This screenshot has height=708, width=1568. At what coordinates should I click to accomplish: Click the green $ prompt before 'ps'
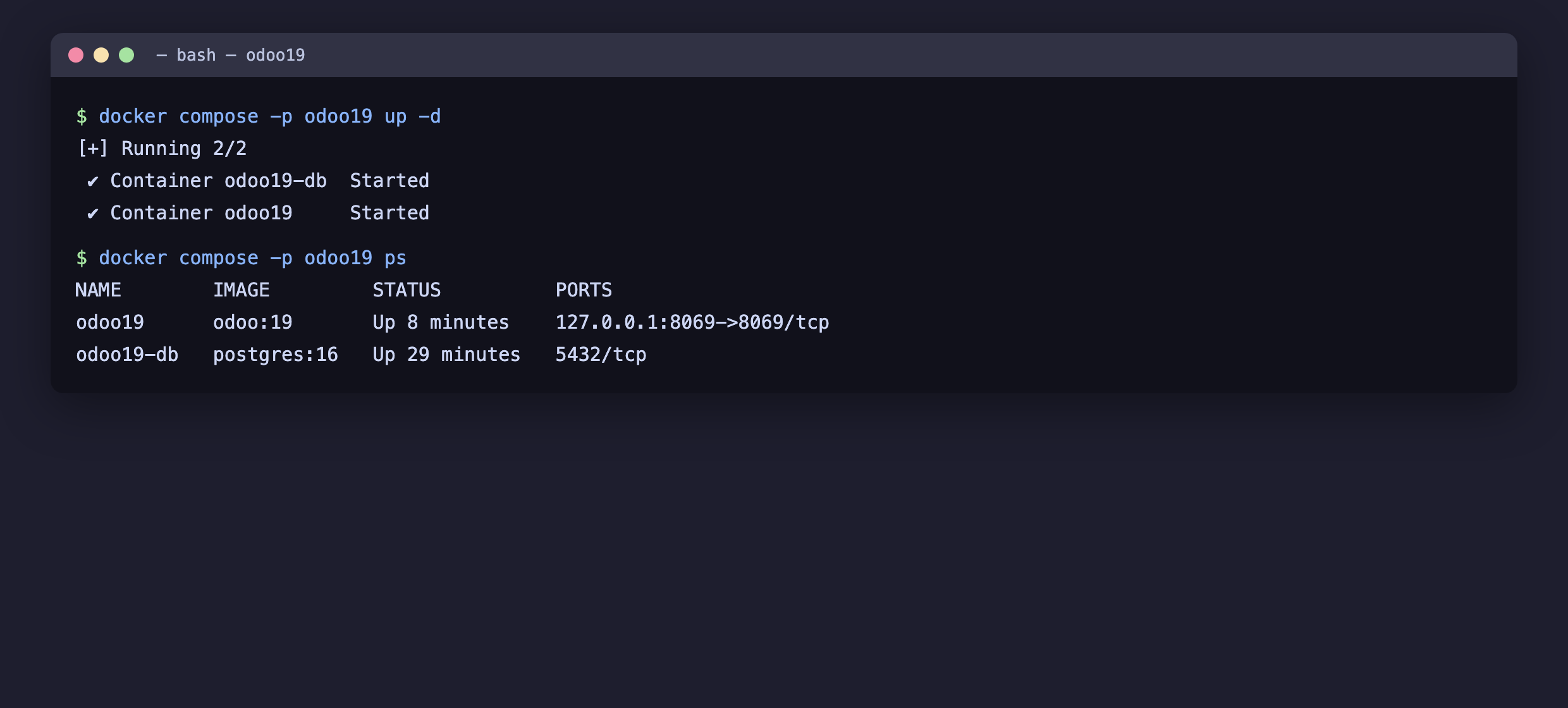click(x=82, y=258)
